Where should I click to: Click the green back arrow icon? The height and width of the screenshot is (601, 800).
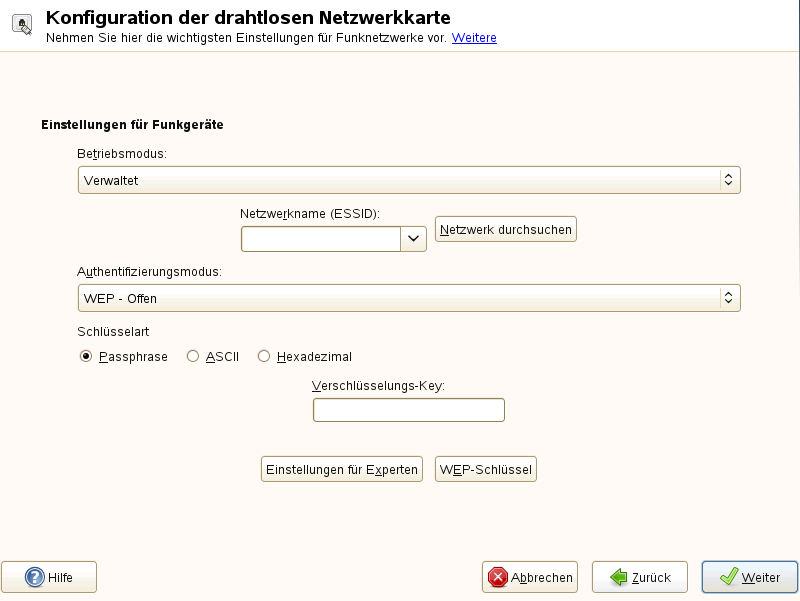click(619, 577)
